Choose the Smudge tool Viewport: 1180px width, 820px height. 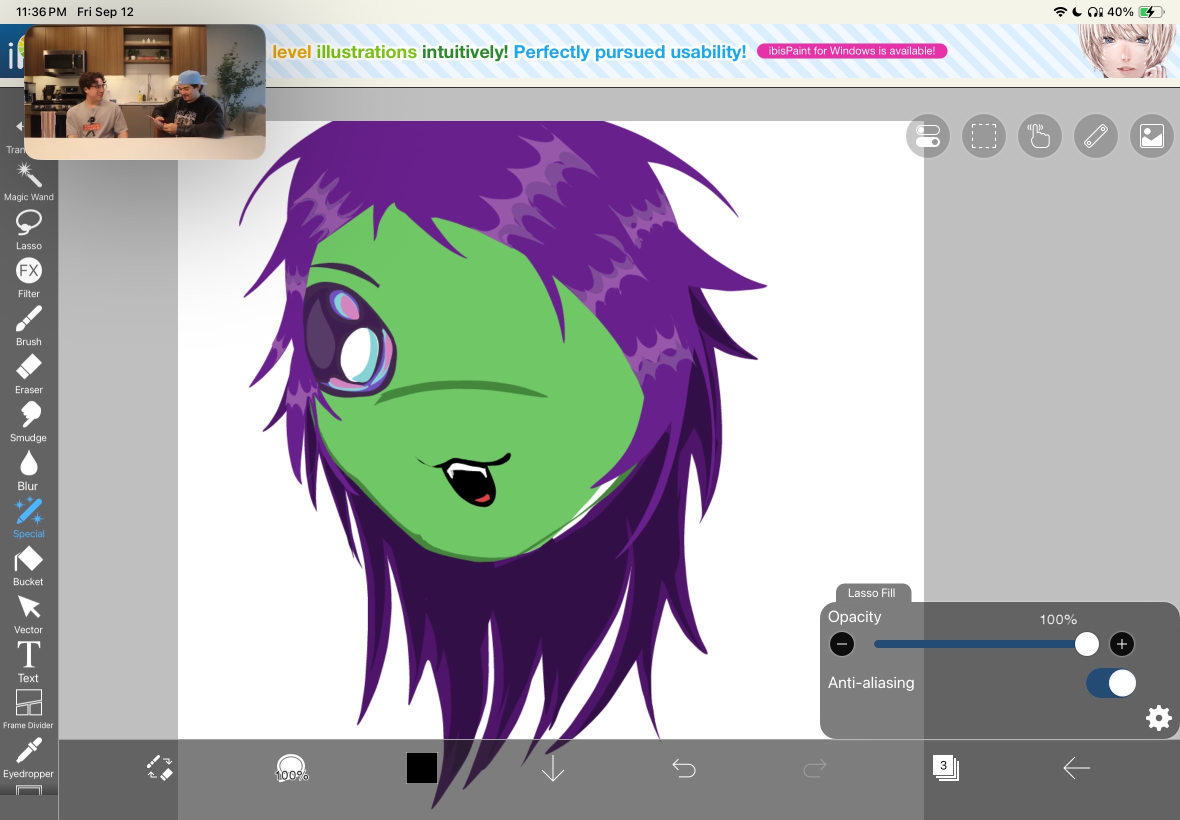tap(29, 423)
